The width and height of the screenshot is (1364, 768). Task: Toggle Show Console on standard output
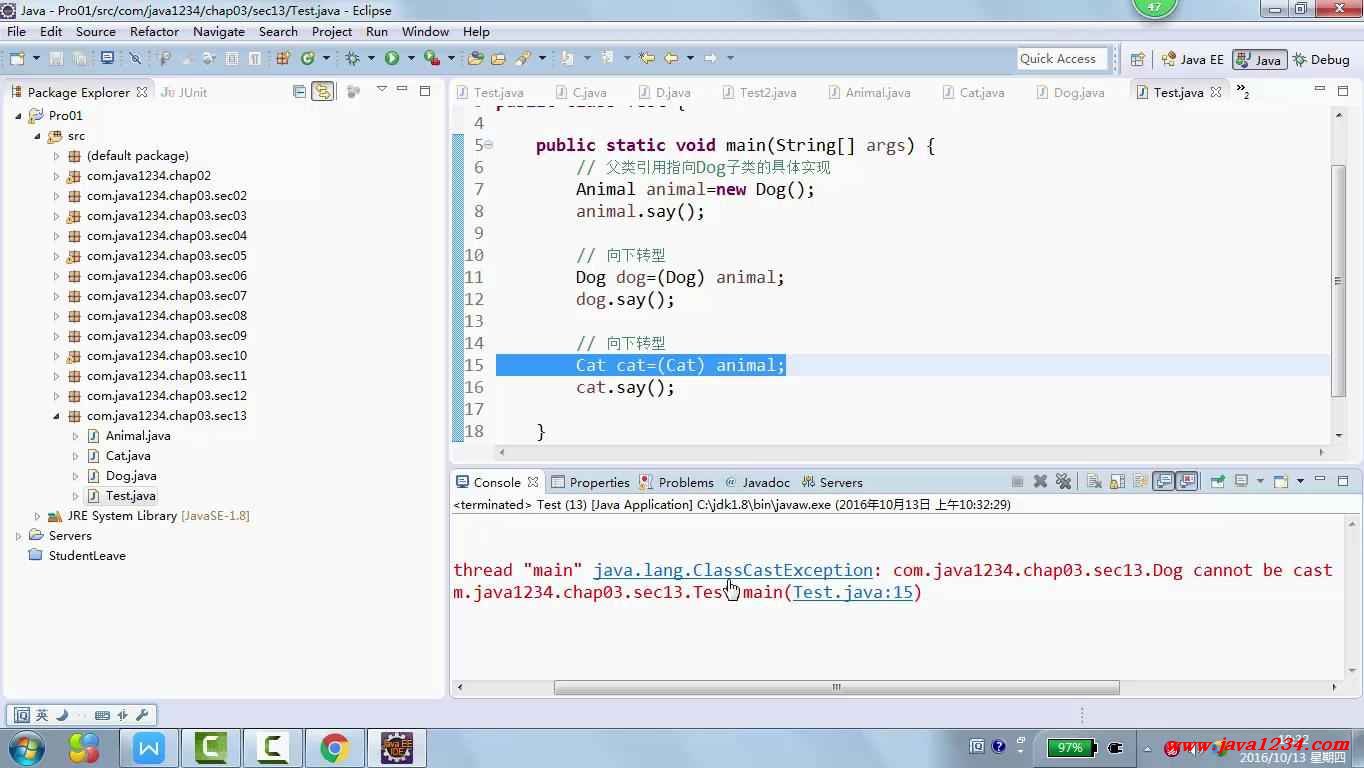coord(1164,481)
